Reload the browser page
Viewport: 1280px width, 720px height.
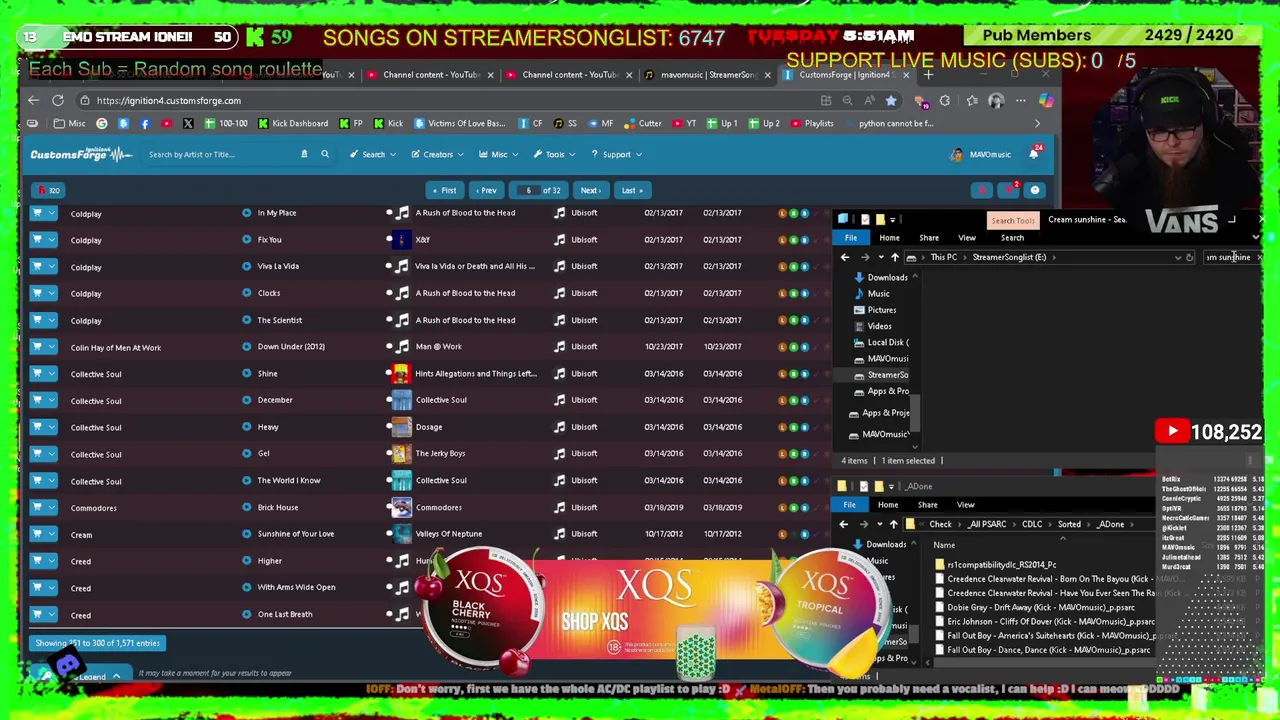(58, 100)
